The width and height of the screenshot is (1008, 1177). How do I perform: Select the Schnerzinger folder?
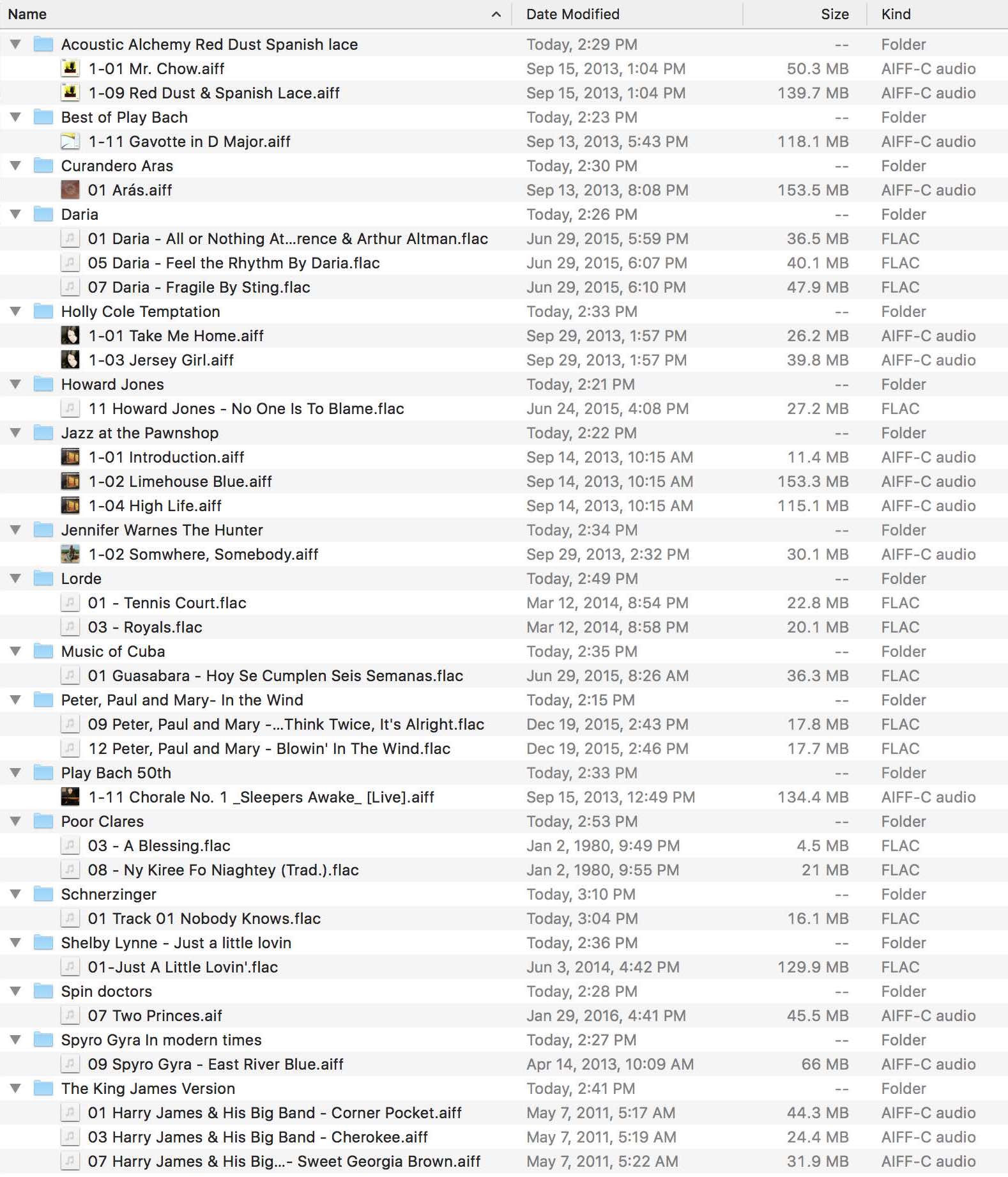[x=504, y=894]
